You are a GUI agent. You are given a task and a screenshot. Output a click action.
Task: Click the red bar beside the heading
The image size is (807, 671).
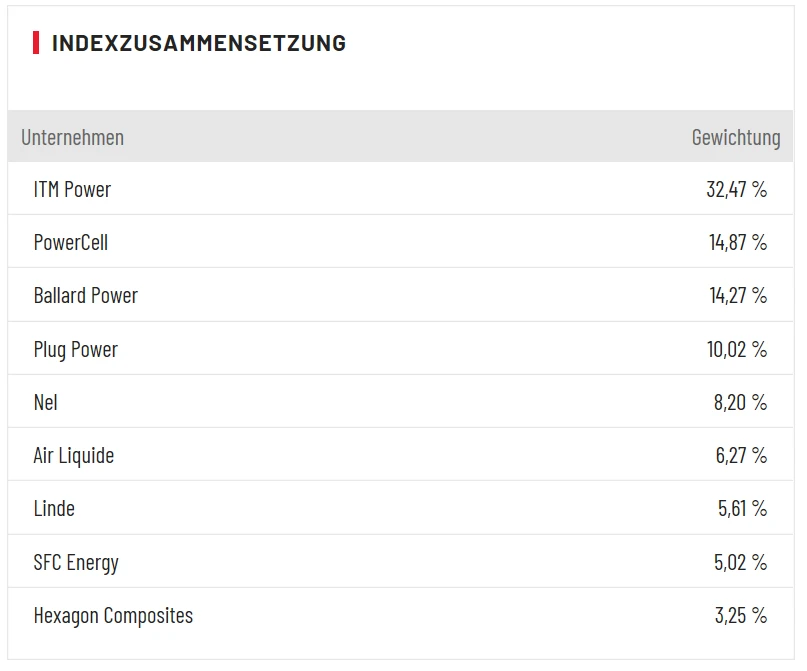click(36, 43)
